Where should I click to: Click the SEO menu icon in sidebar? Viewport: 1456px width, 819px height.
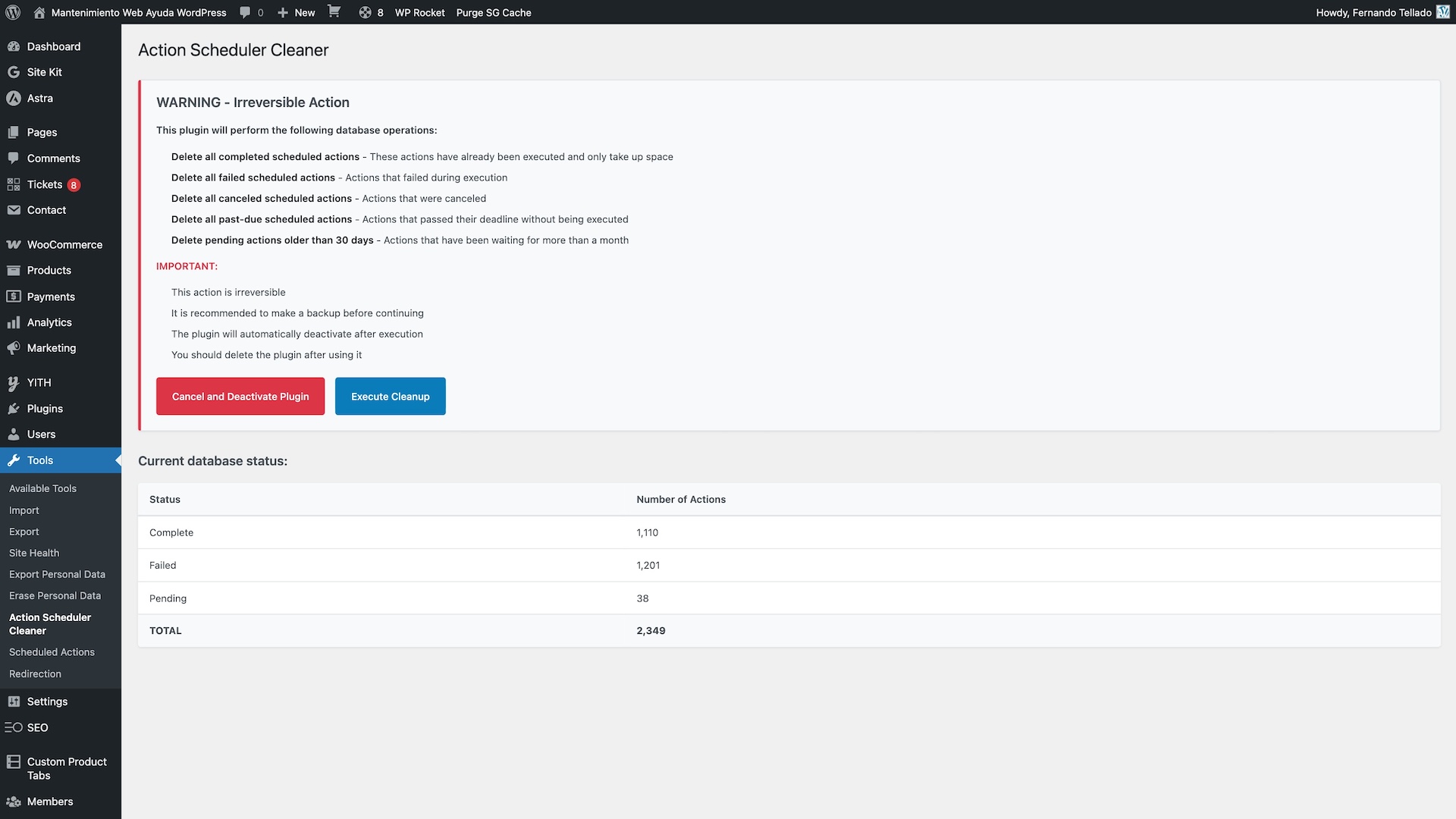coord(13,727)
